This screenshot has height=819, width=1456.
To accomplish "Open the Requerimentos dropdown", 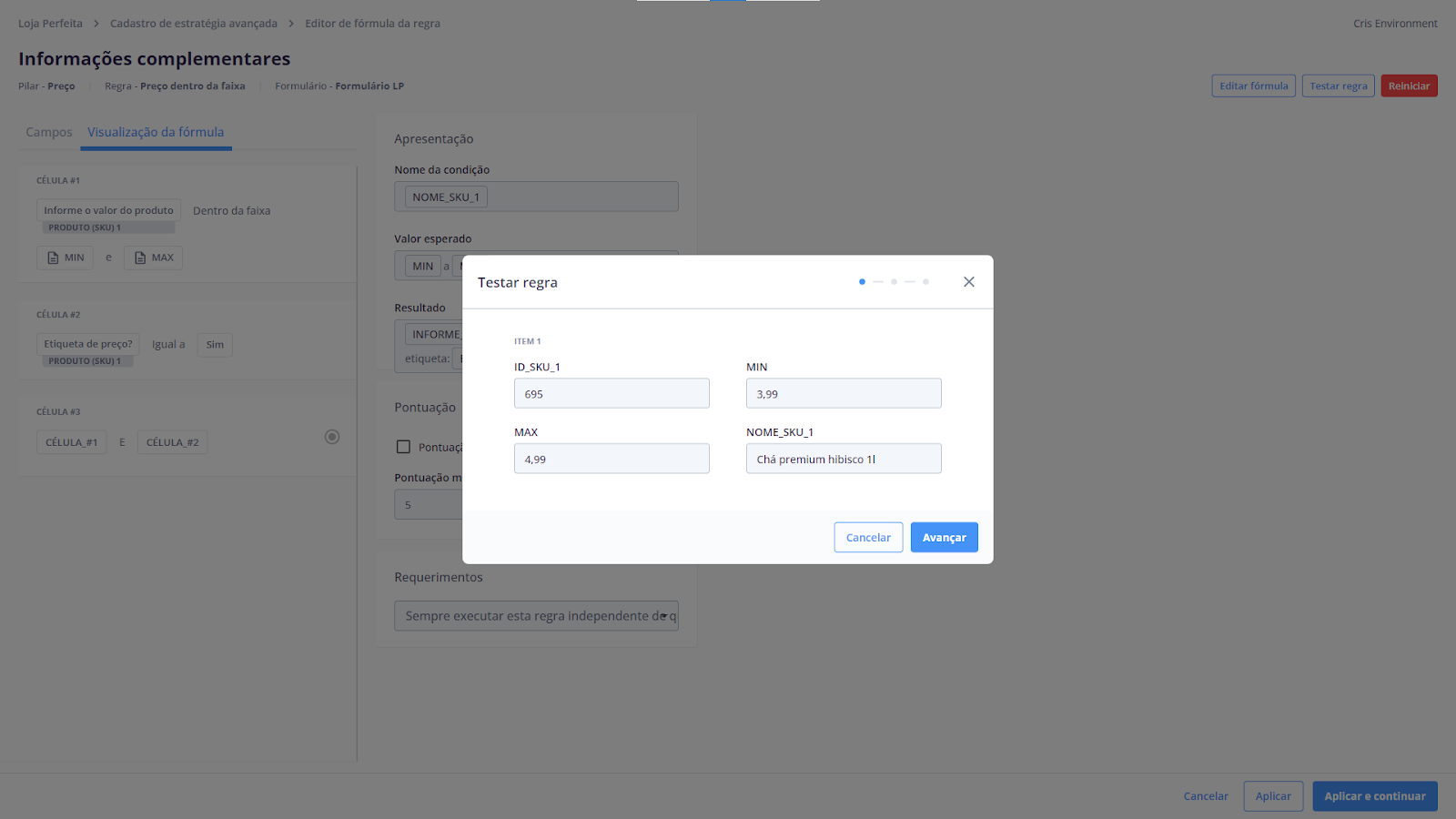I will (x=536, y=616).
